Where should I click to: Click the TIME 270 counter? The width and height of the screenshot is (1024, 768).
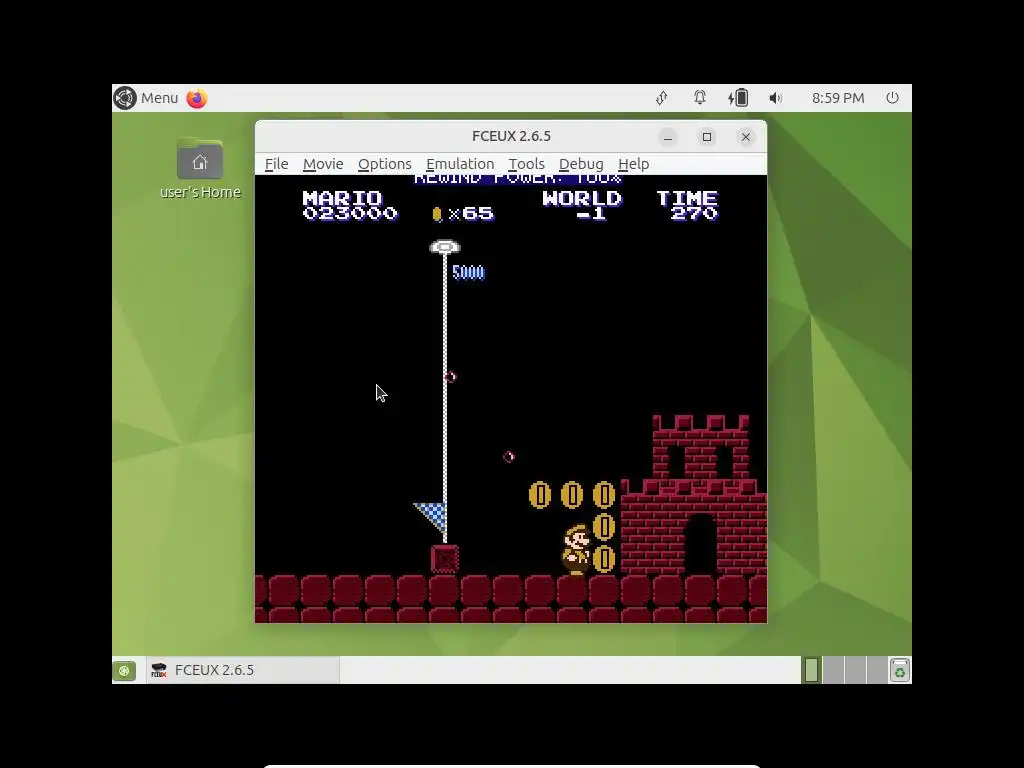point(687,206)
